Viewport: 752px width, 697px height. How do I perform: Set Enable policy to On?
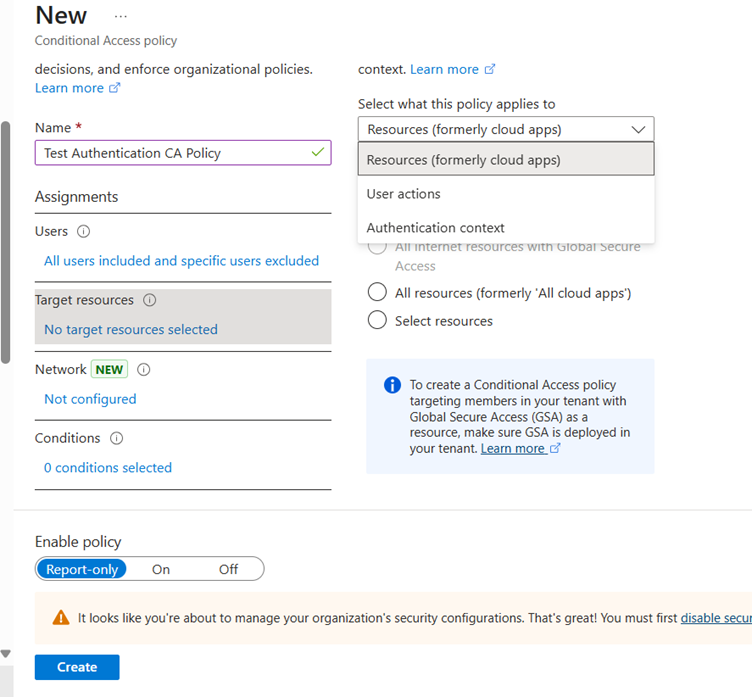click(x=161, y=569)
